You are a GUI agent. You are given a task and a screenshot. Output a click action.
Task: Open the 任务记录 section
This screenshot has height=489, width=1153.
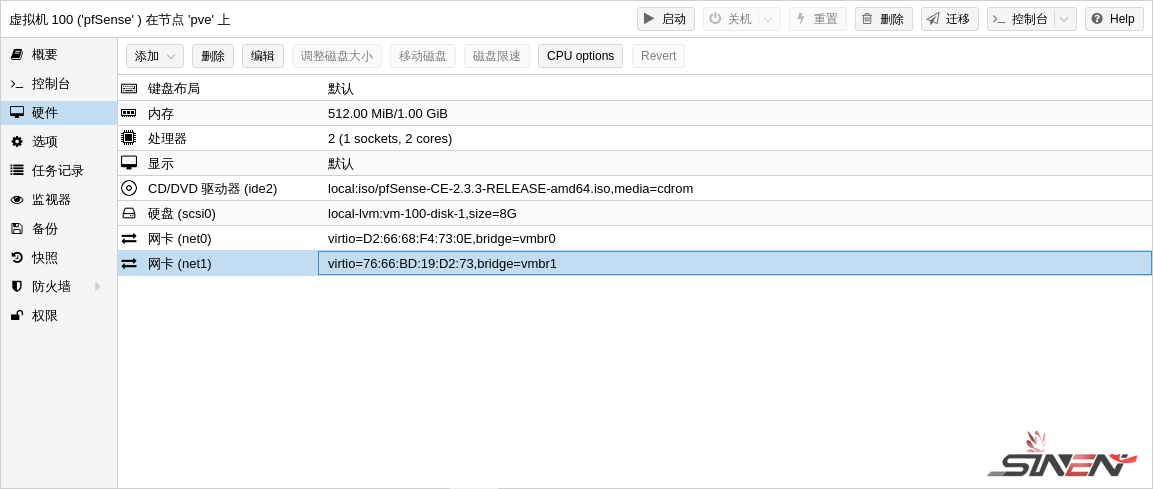click(x=59, y=171)
